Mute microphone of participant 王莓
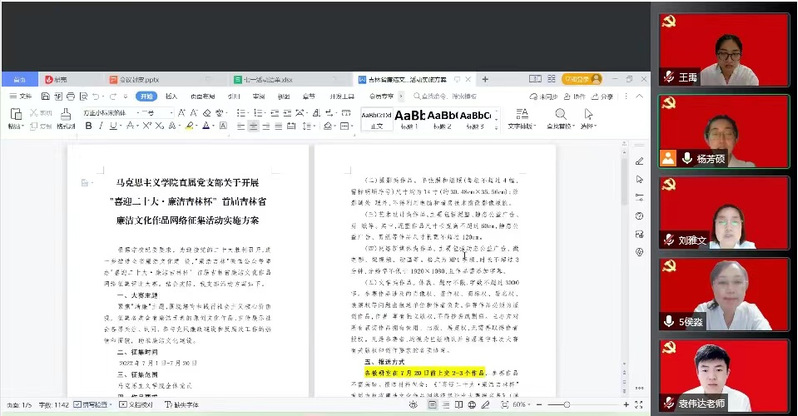This screenshot has width=798, height=416. point(669,76)
